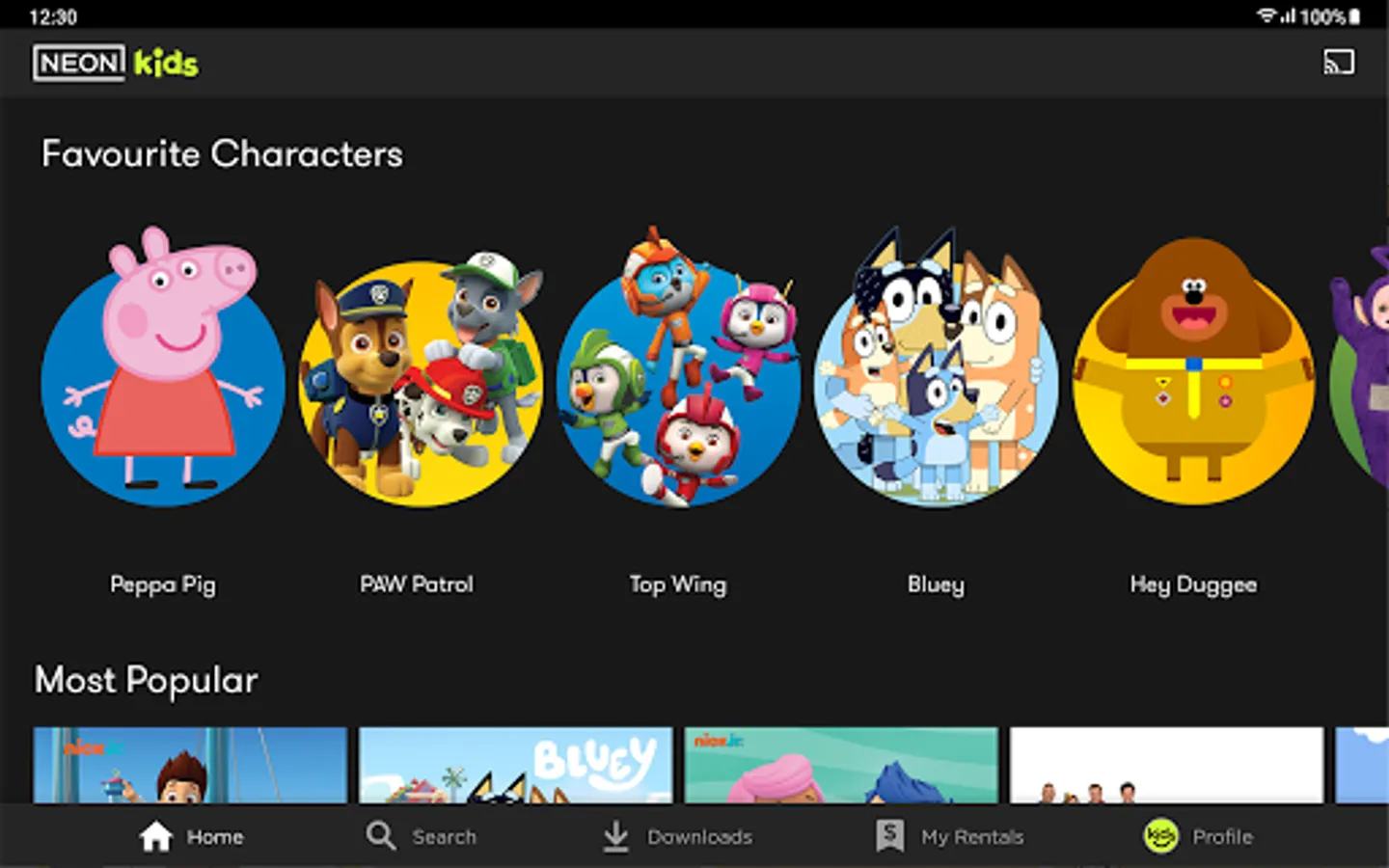Tap the Search magnifier icon
This screenshot has width=1389, height=868.
[381, 835]
